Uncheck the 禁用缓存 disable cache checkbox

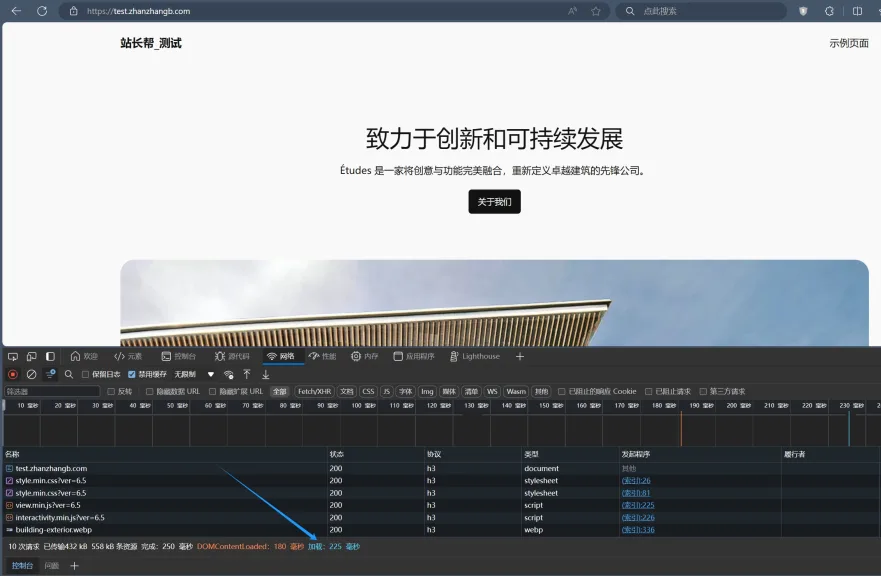(130, 375)
